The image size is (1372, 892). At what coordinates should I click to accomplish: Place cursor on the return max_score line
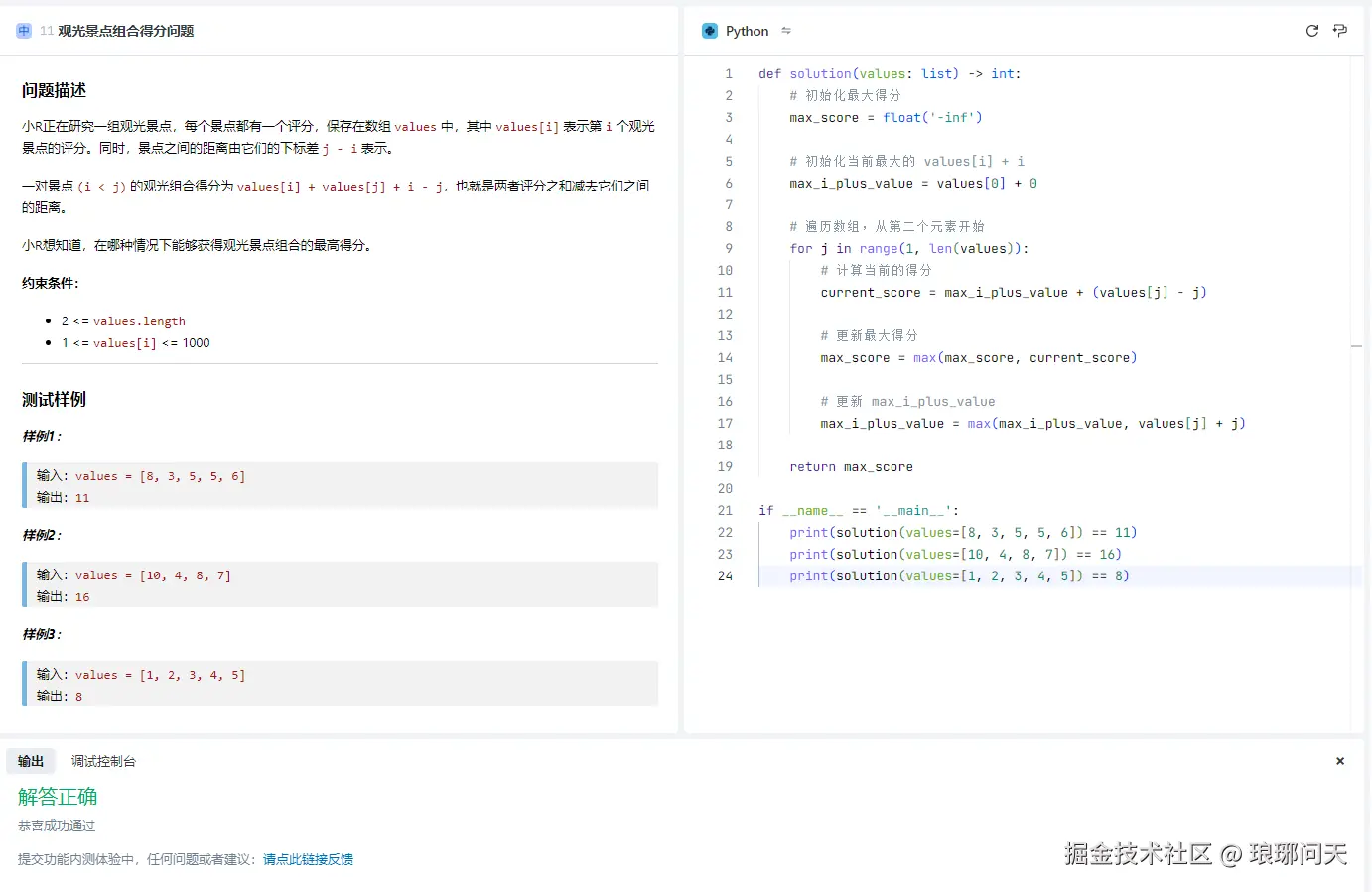pos(851,467)
